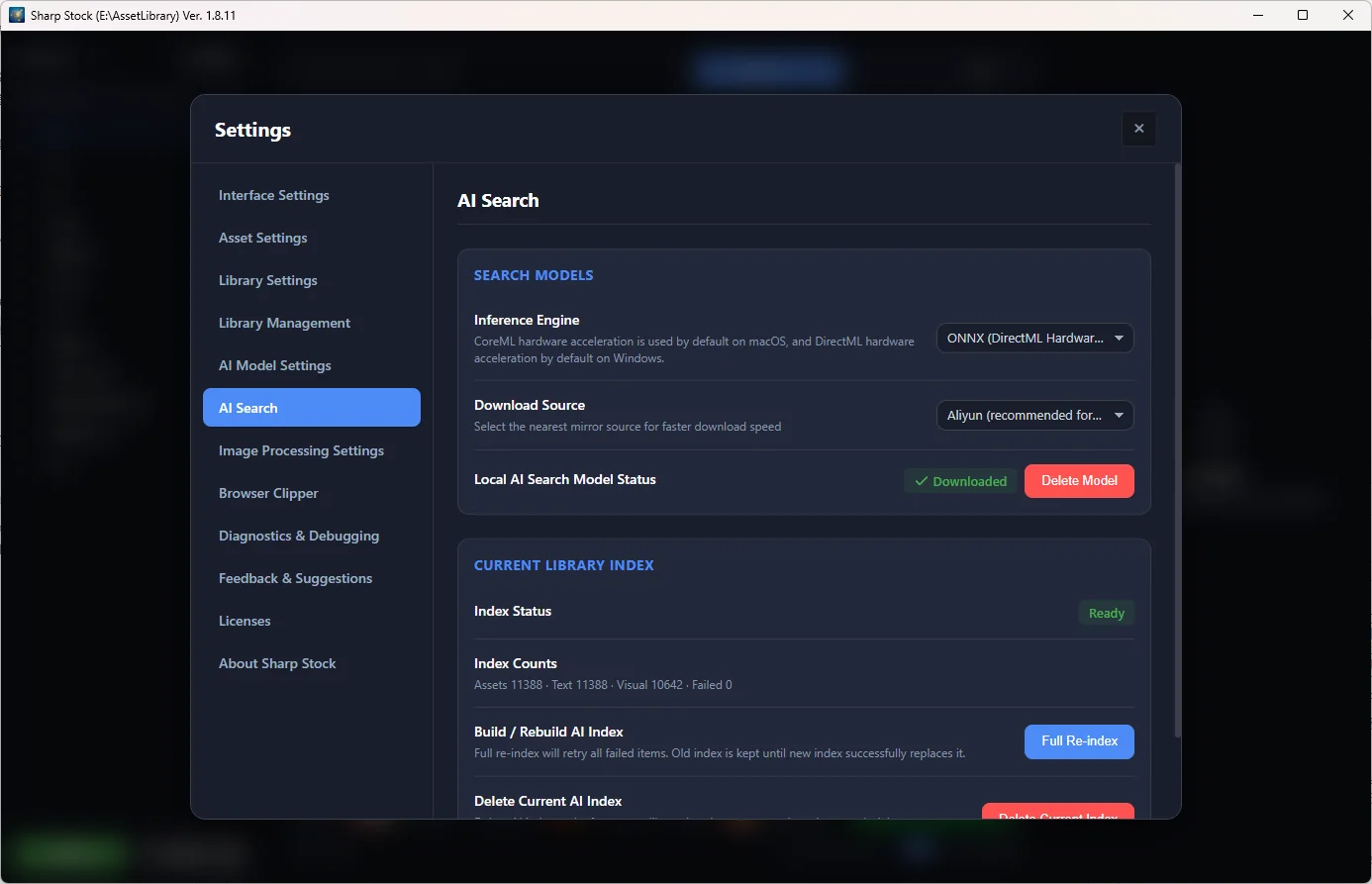This screenshot has width=1372, height=884.
Task: Click the Delete Current Index button
Action: coord(1058,812)
